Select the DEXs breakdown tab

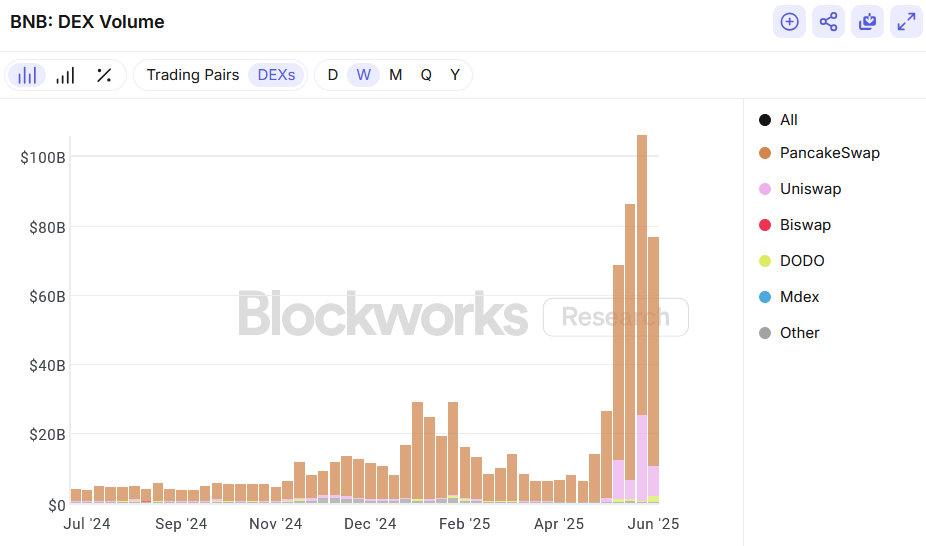click(276, 75)
